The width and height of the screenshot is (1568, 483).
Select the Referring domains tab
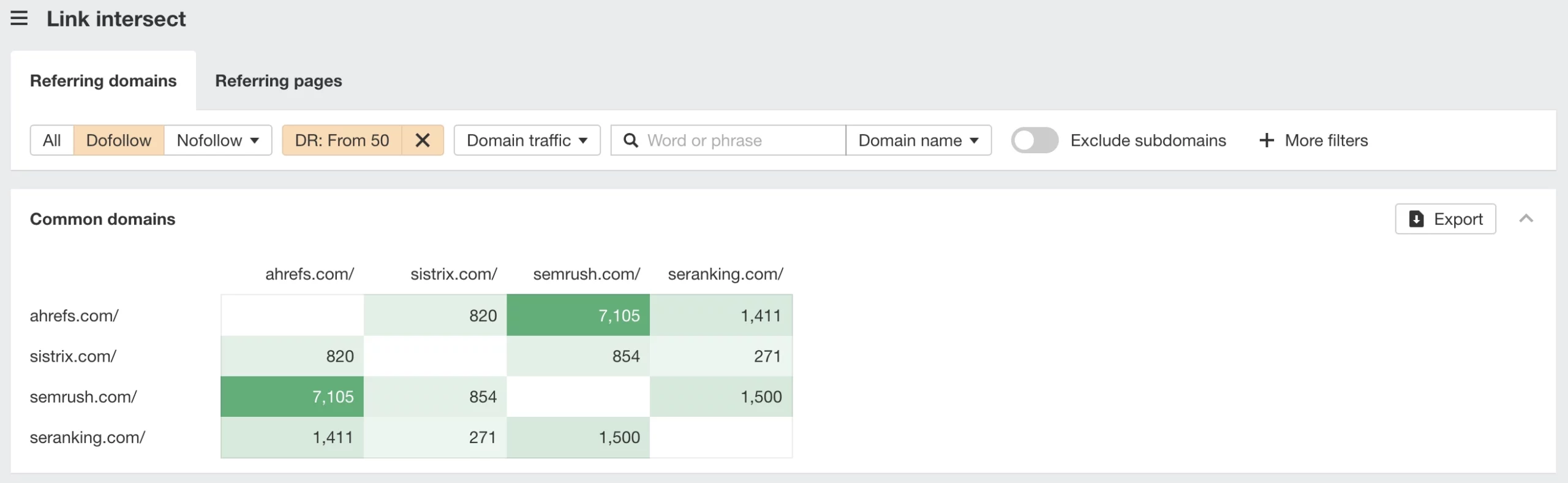[x=104, y=81]
